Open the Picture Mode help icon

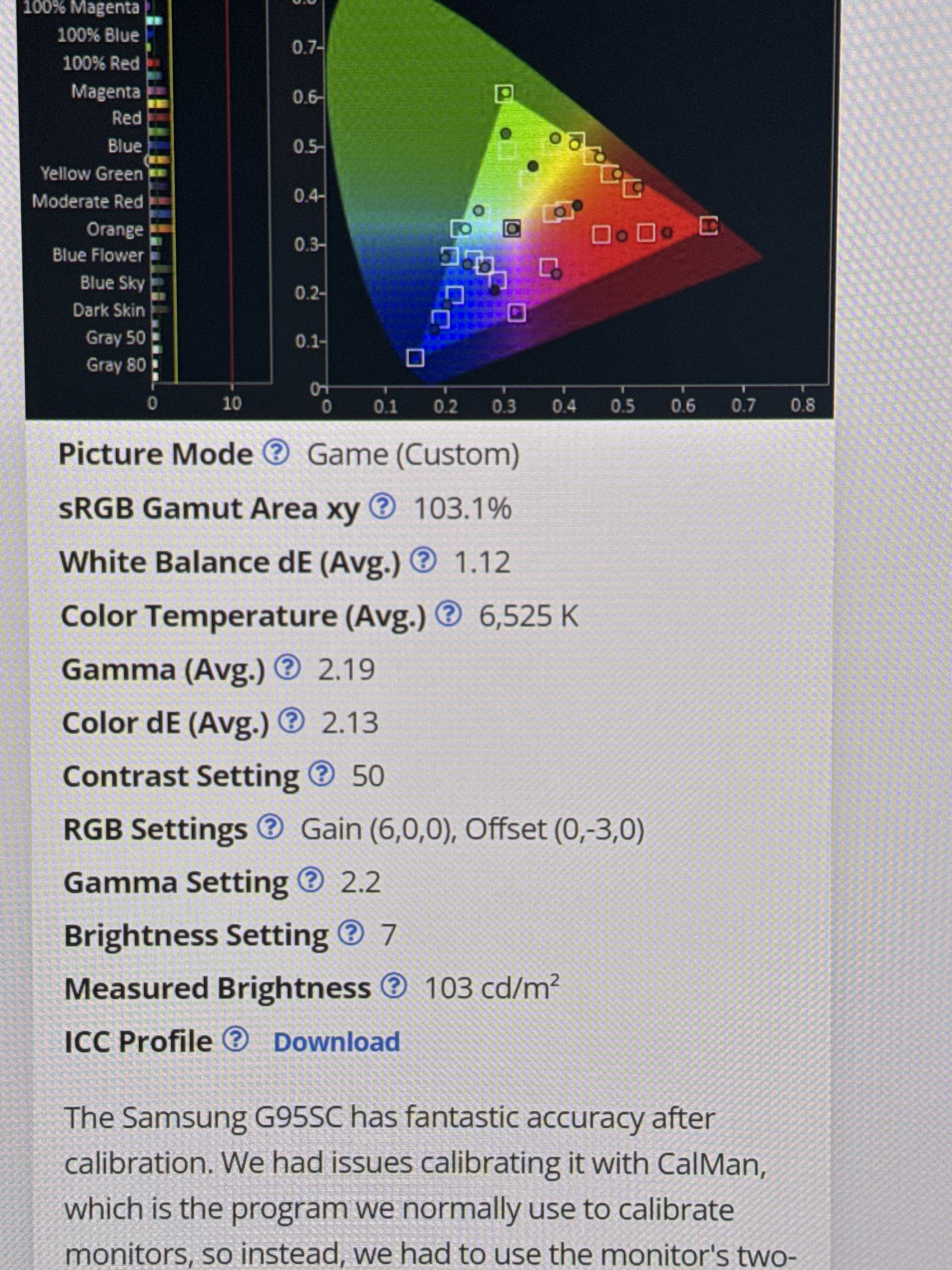point(276,454)
